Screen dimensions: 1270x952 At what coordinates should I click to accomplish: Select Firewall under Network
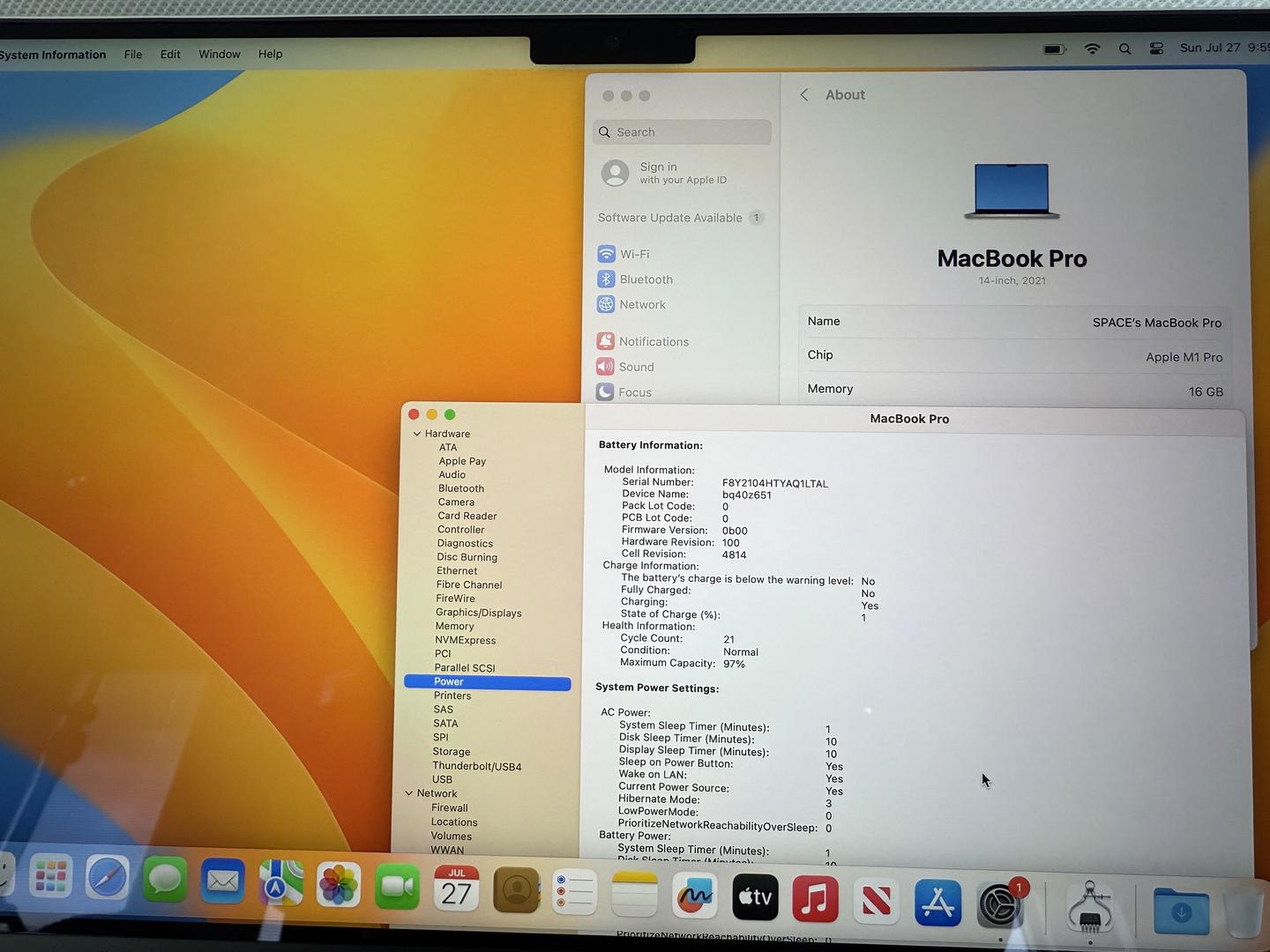point(449,807)
